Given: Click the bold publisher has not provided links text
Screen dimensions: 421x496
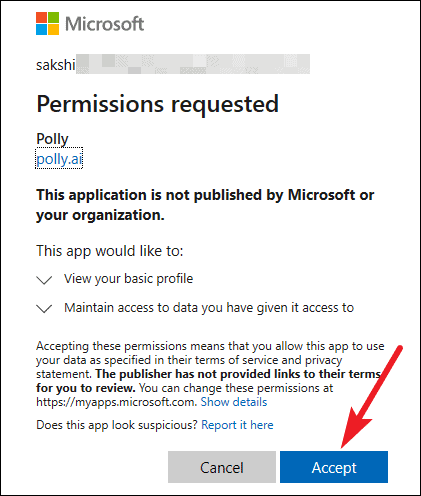Looking at the screenshot, I should (x=210, y=381).
